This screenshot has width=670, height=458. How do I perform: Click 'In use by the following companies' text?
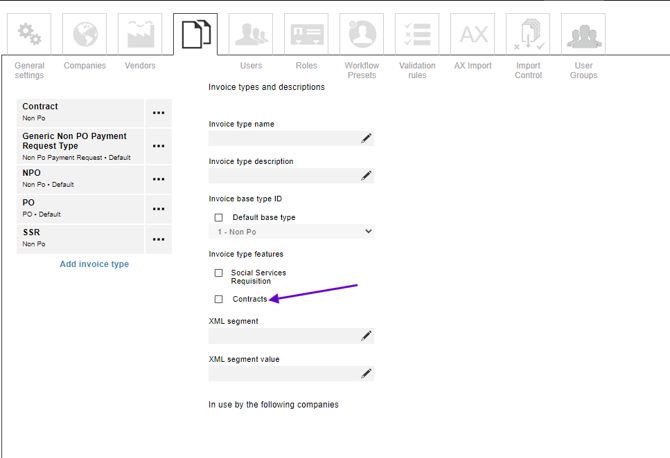click(273, 404)
